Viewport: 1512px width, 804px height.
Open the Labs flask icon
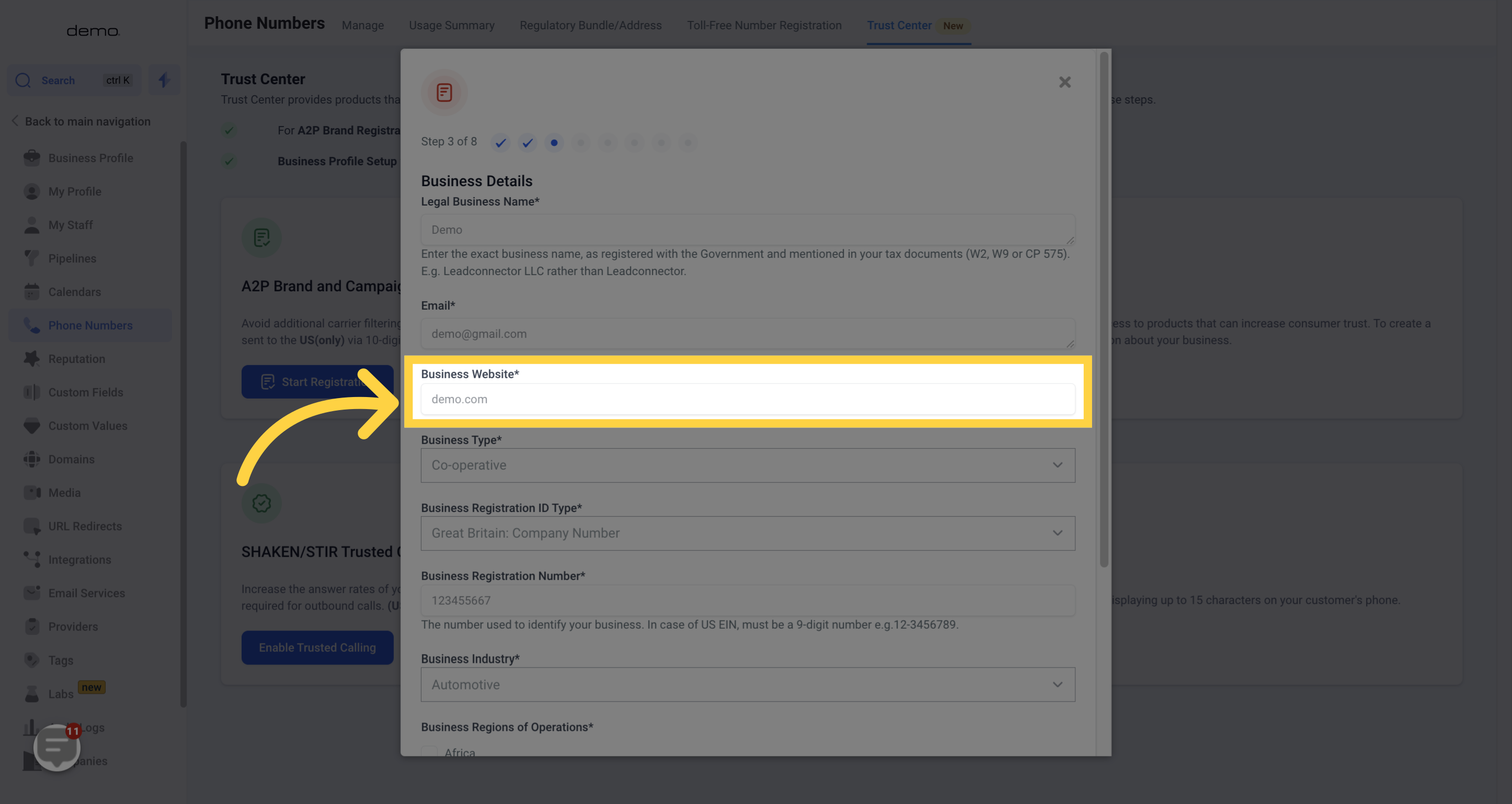(x=32, y=694)
